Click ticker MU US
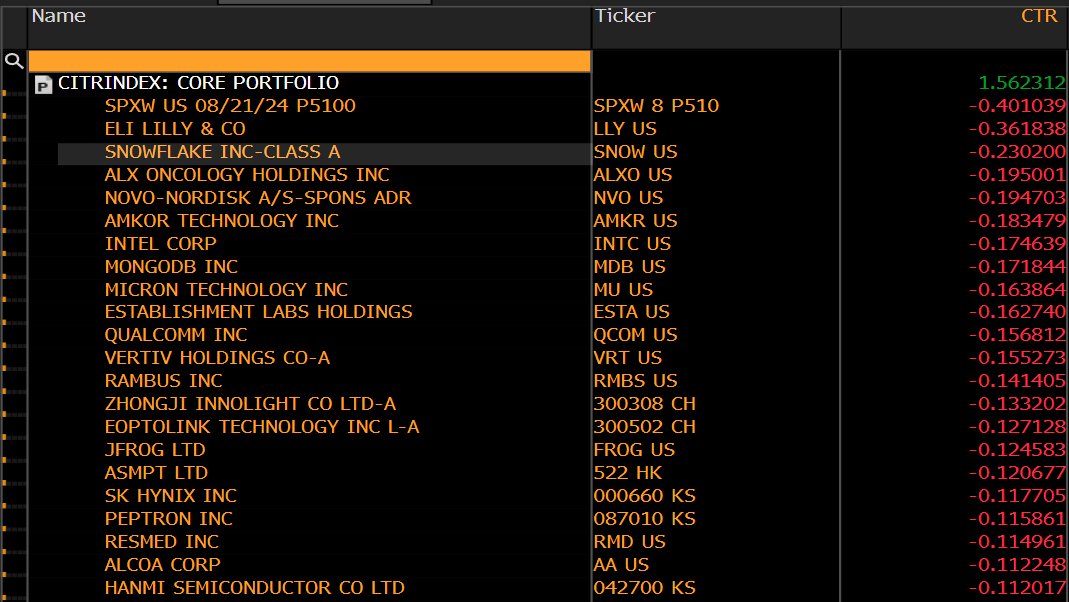Screen dimensions: 1069x602 [x=623, y=290]
